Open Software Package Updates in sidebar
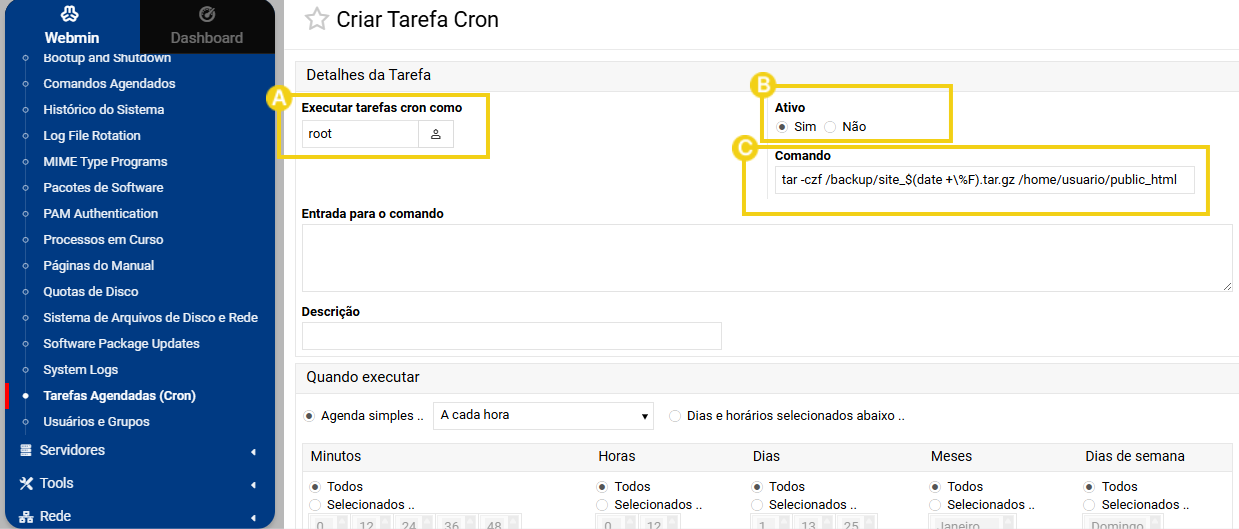 tap(122, 344)
